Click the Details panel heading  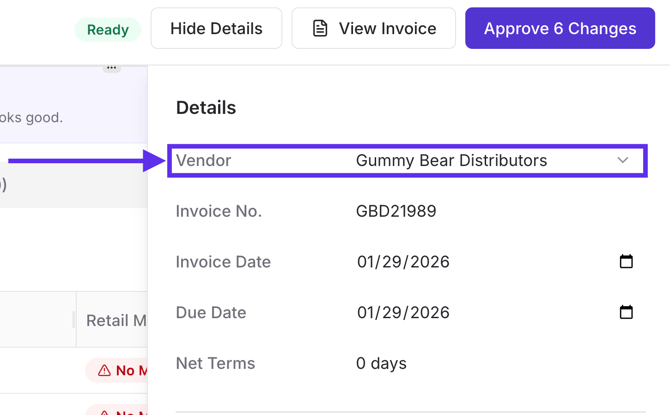206,108
